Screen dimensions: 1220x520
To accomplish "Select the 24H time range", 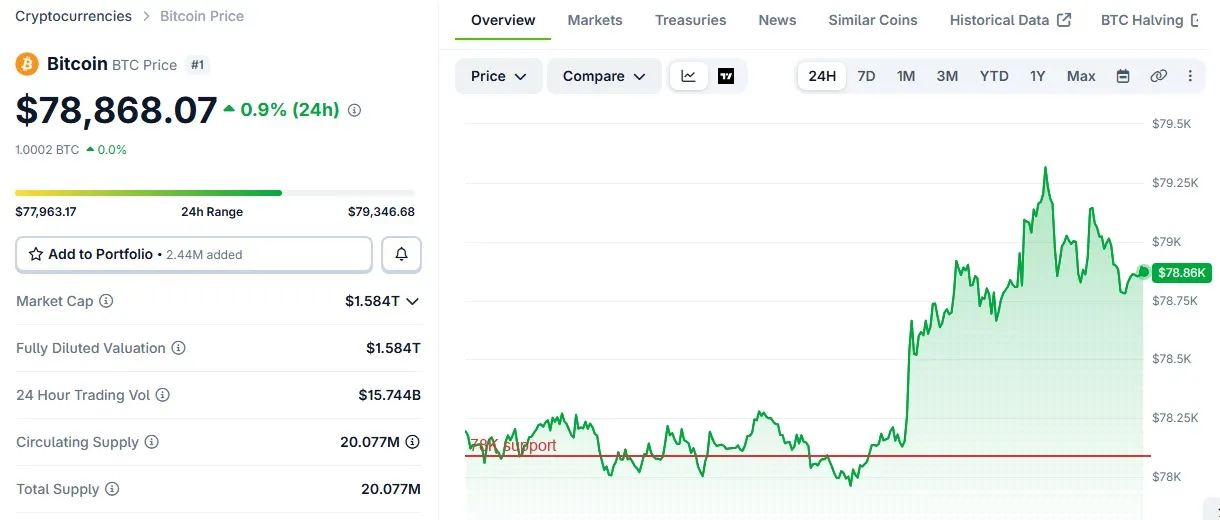I will (x=822, y=76).
